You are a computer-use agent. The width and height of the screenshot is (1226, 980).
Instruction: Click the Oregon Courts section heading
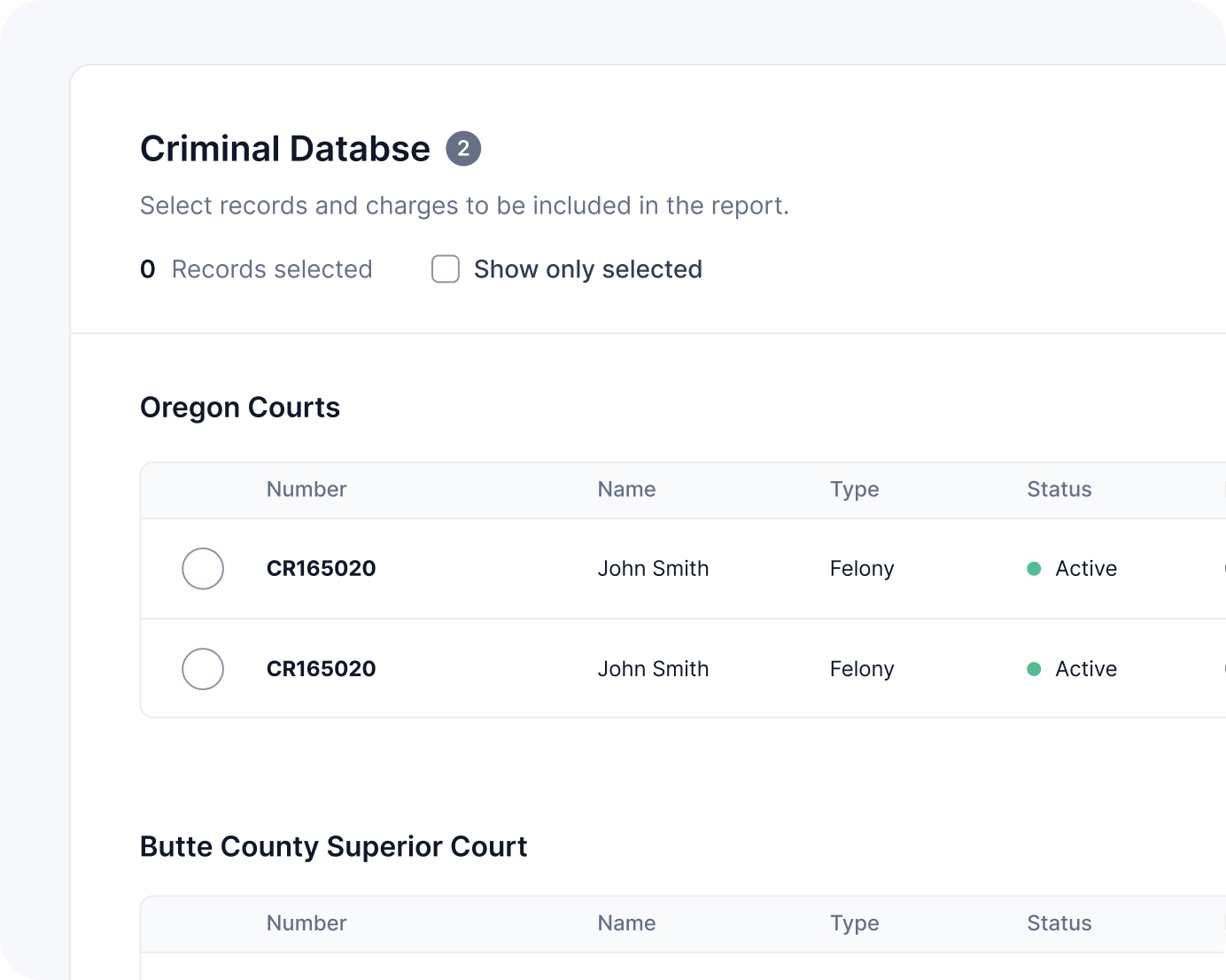click(x=240, y=408)
